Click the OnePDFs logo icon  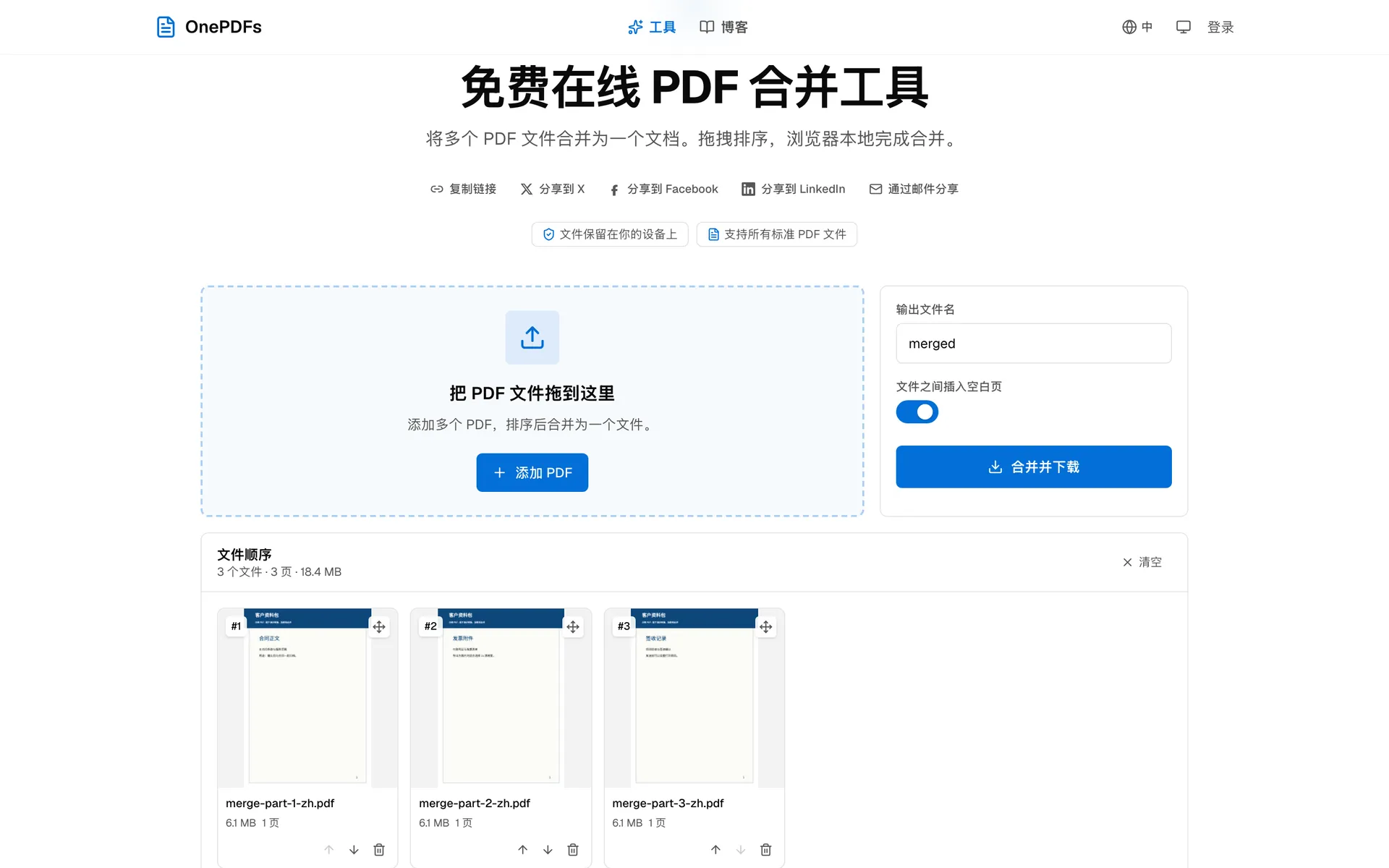(166, 27)
